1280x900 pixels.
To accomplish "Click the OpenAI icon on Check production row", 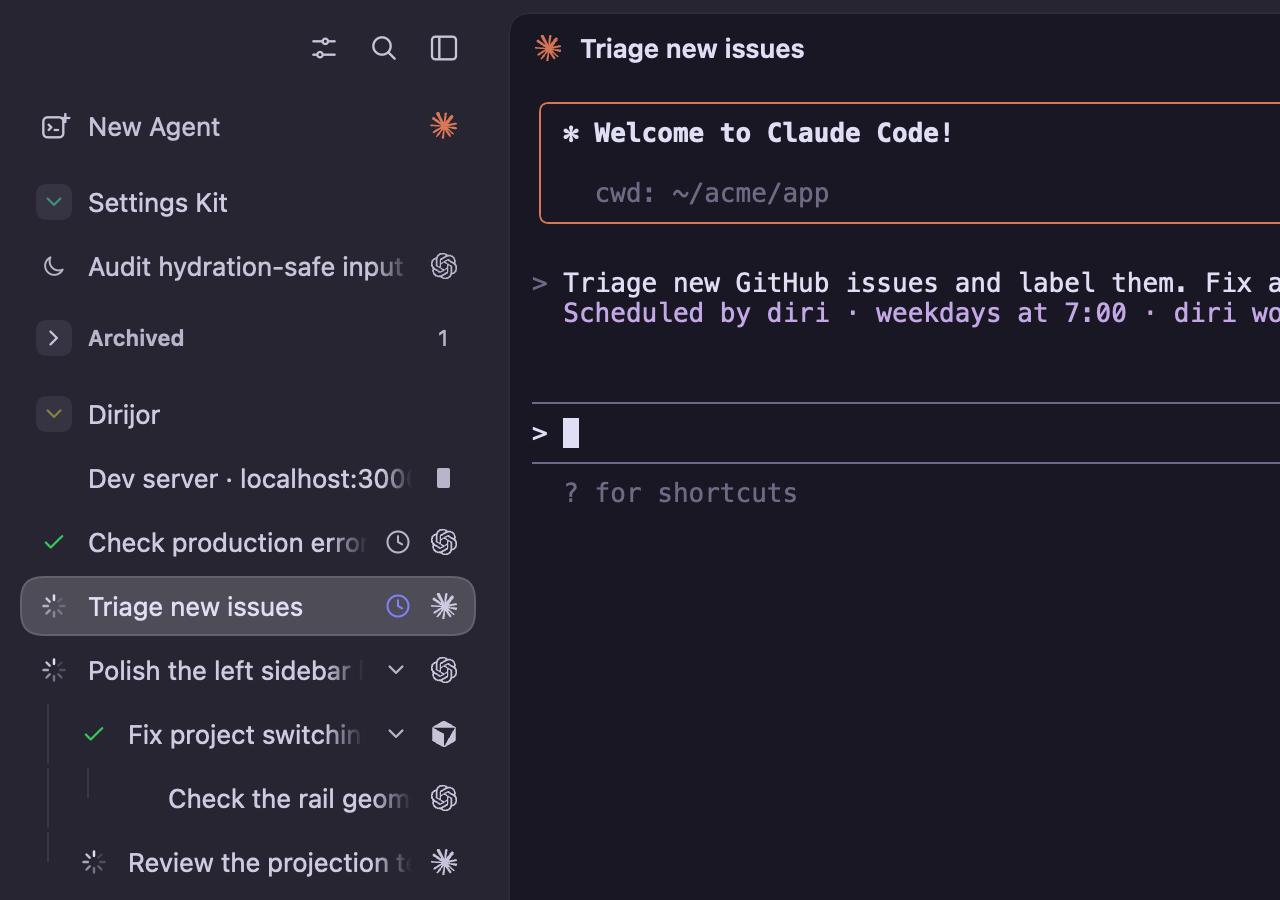I will [444, 542].
